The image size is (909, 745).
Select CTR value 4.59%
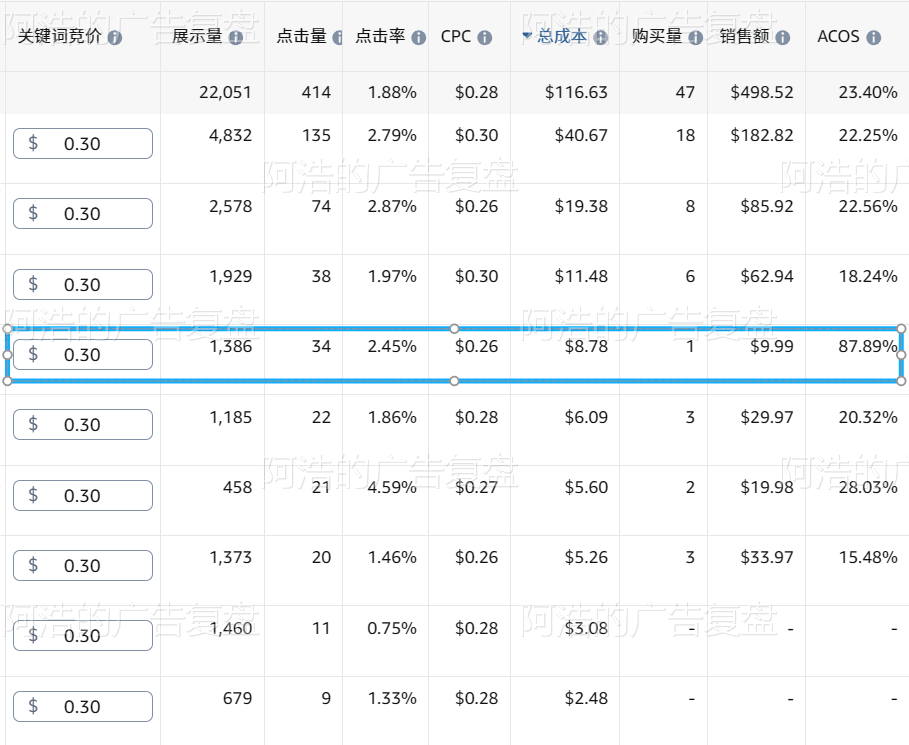point(392,487)
